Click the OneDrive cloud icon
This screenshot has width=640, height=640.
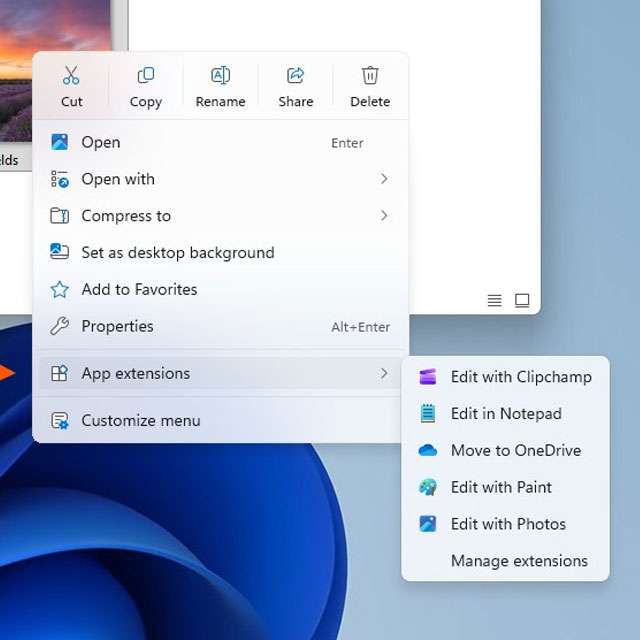[428, 450]
